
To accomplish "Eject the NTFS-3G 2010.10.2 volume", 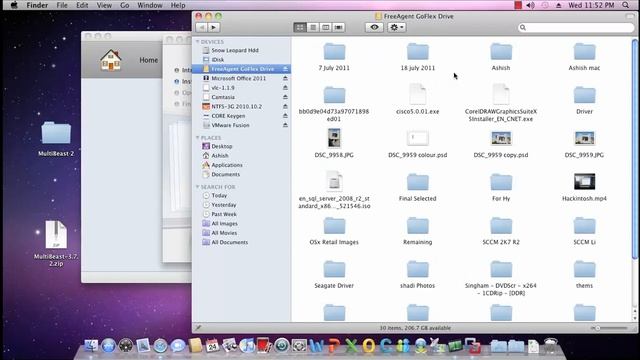I will coord(285,107).
